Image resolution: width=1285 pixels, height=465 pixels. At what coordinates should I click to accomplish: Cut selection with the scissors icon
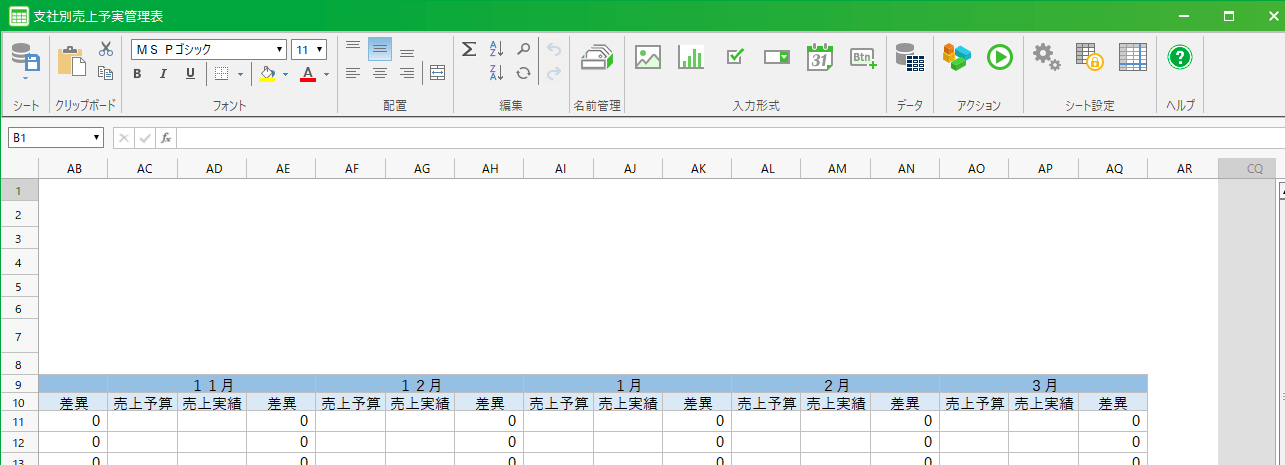[106, 49]
